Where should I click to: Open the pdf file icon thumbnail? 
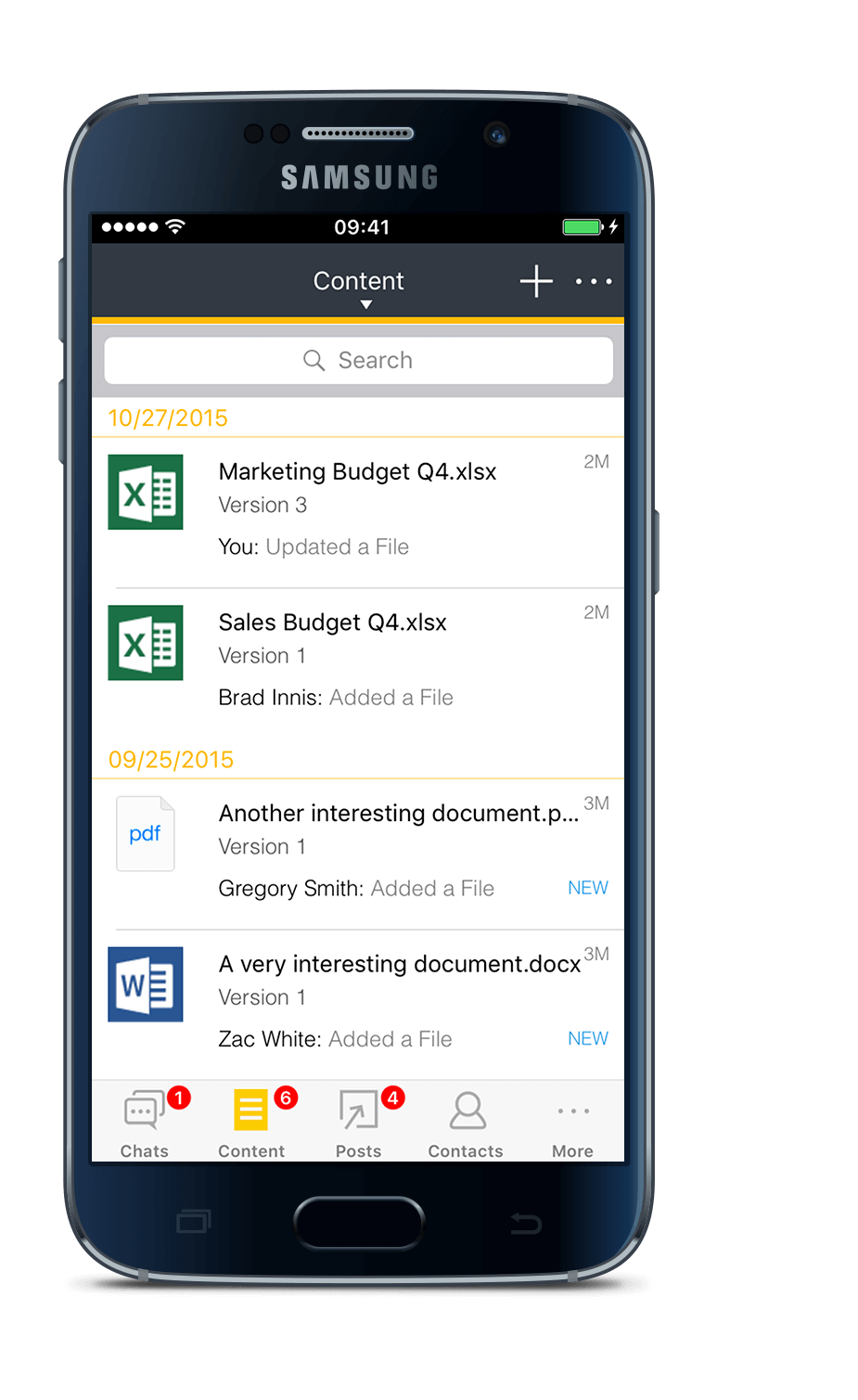point(146,833)
